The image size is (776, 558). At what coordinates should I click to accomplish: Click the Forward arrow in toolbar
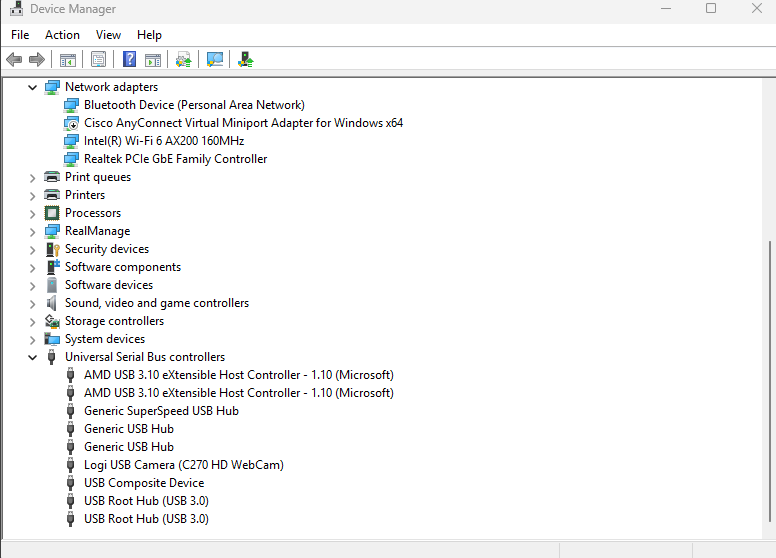click(x=37, y=60)
